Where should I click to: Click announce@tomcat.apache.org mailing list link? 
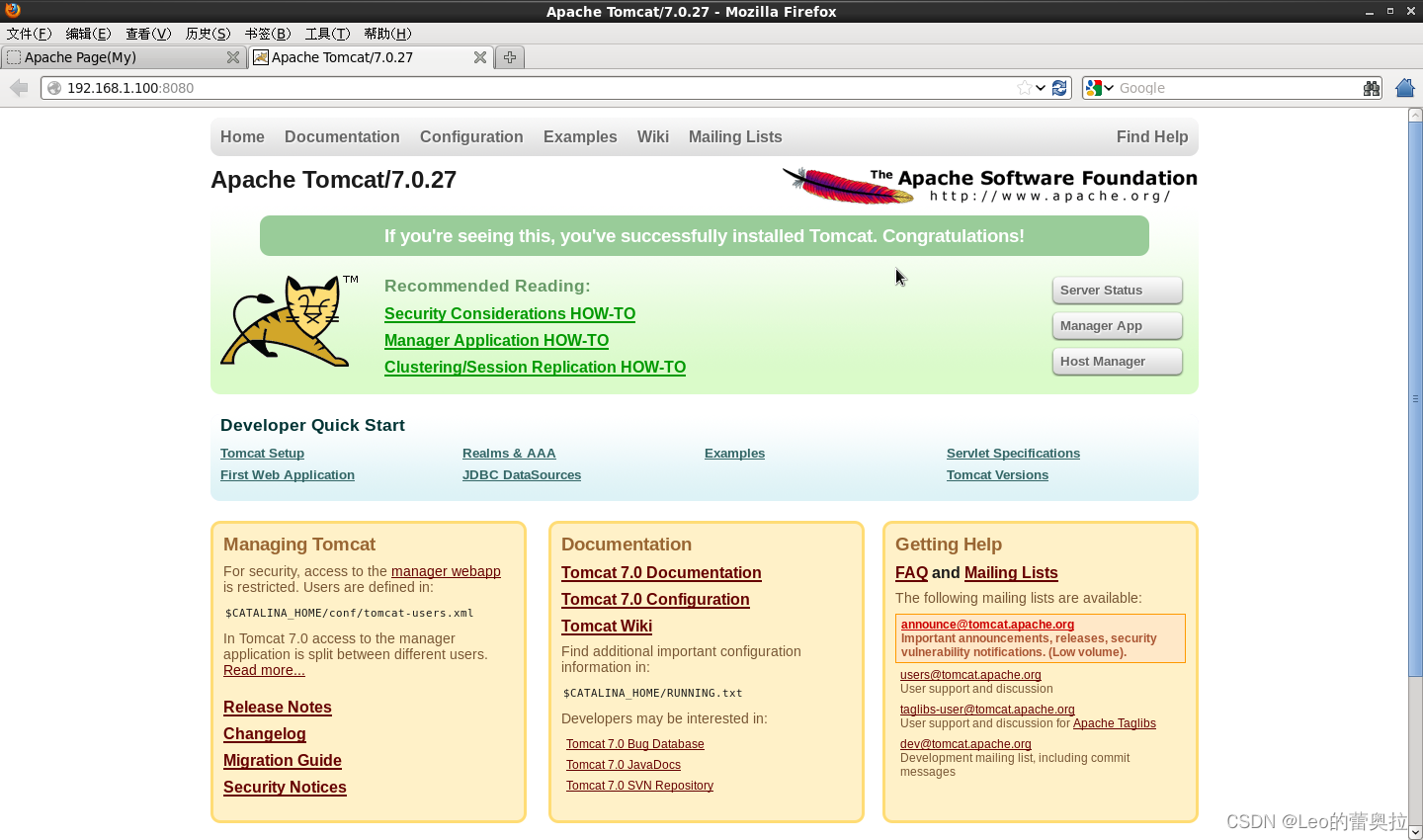(987, 625)
